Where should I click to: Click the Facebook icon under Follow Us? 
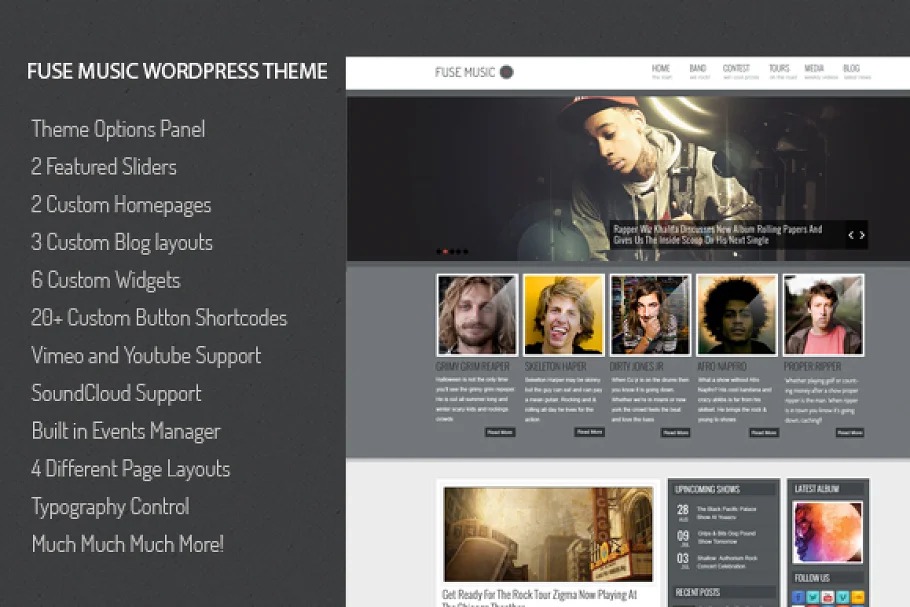click(799, 598)
